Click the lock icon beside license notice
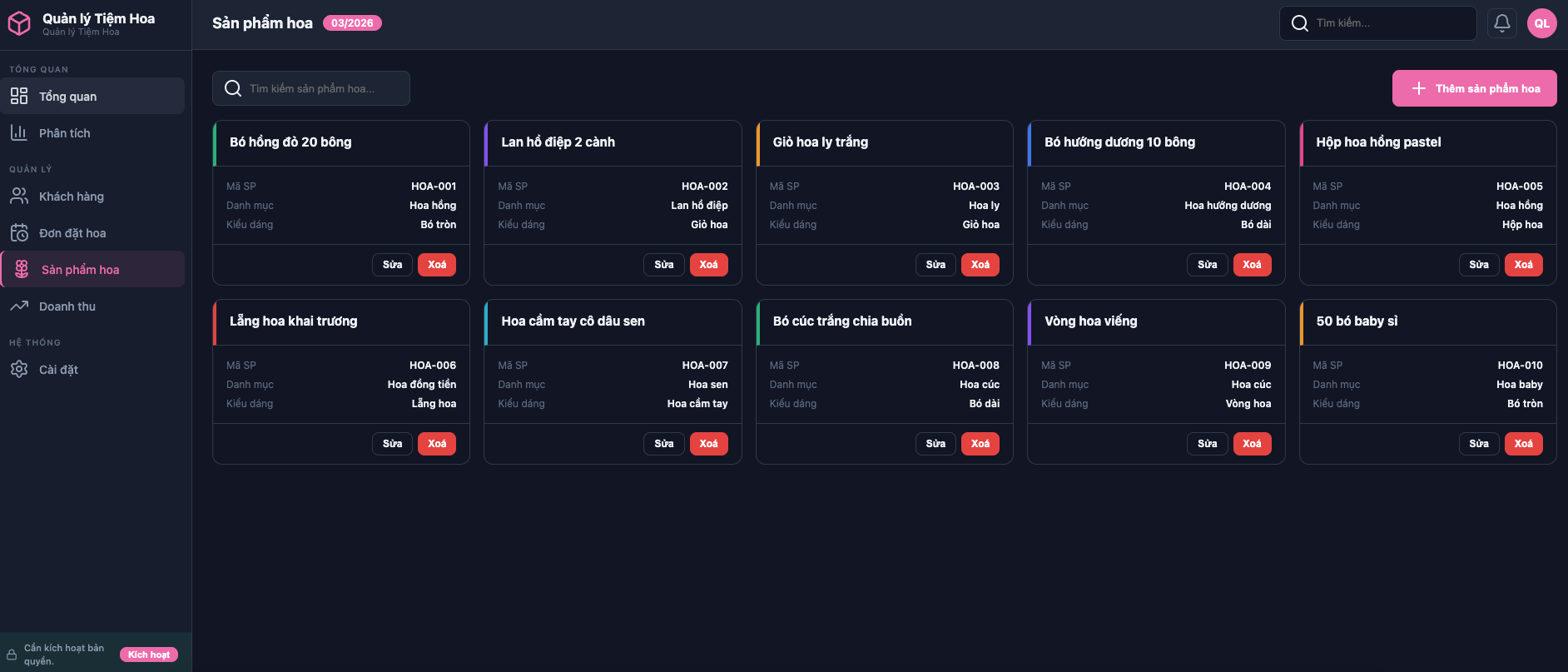Screen dimensions: 1568x672 tap(12, 655)
